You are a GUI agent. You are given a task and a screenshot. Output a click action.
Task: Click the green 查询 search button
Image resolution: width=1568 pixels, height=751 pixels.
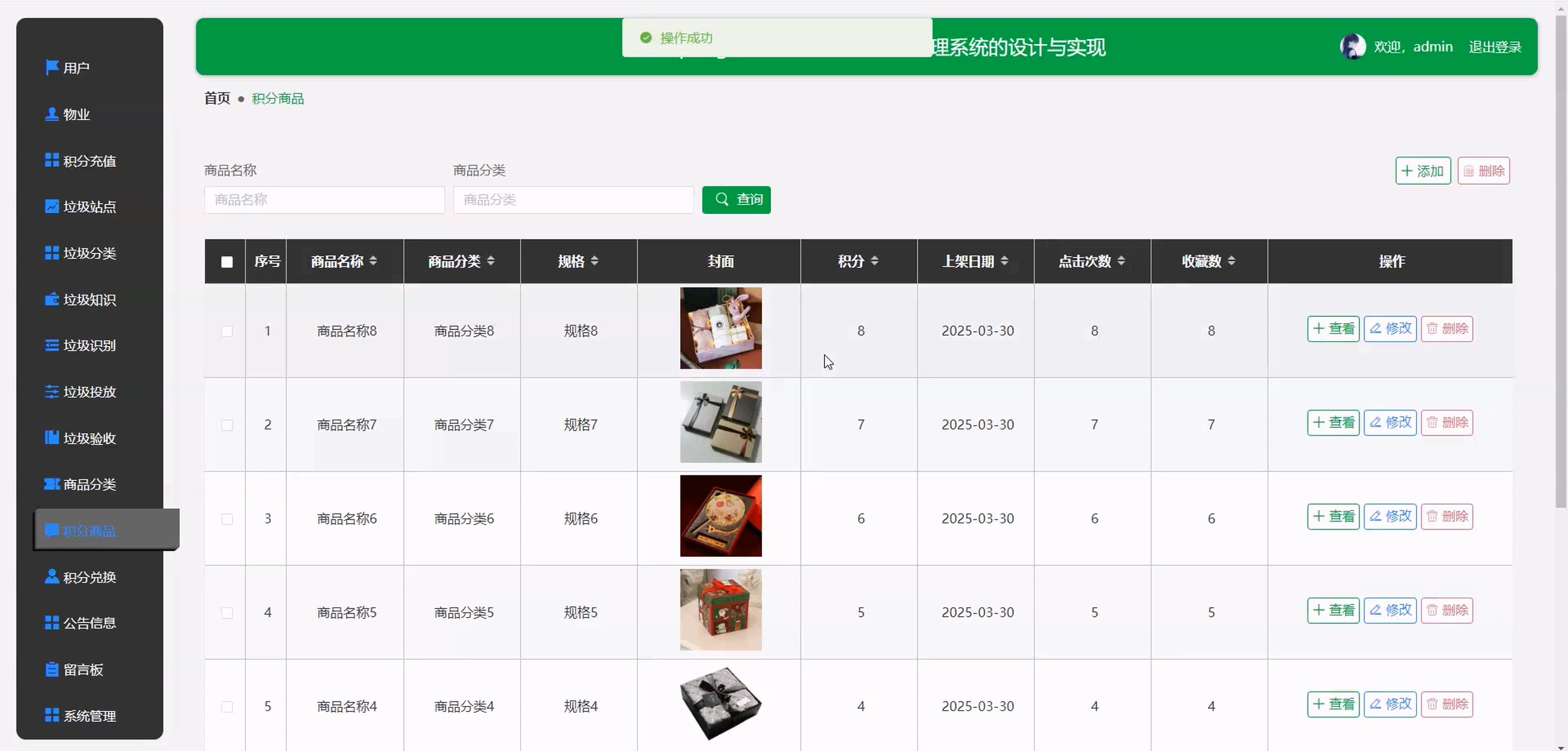pyautogui.click(x=736, y=200)
